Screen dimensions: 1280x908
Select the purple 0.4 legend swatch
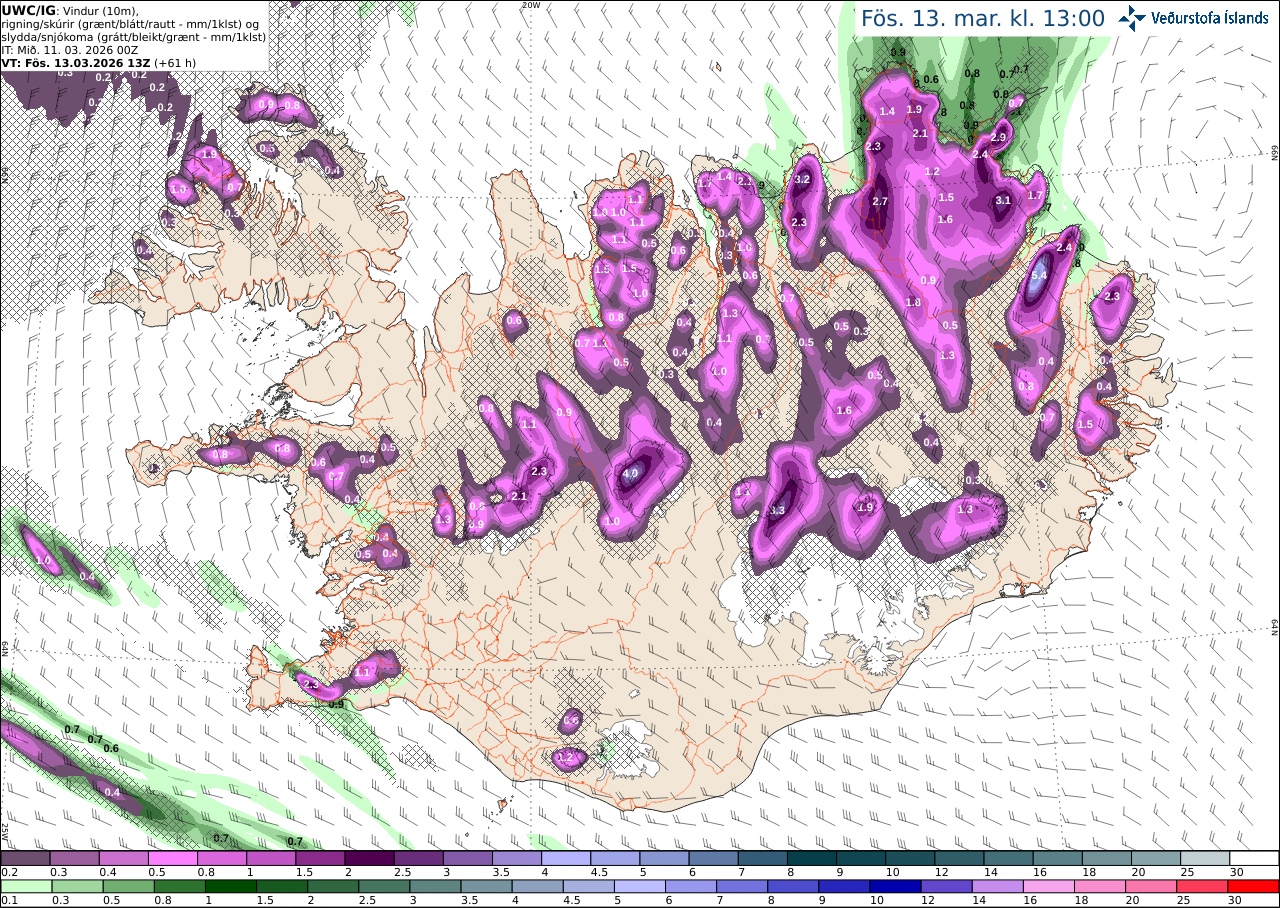pyautogui.click(x=124, y=858)
